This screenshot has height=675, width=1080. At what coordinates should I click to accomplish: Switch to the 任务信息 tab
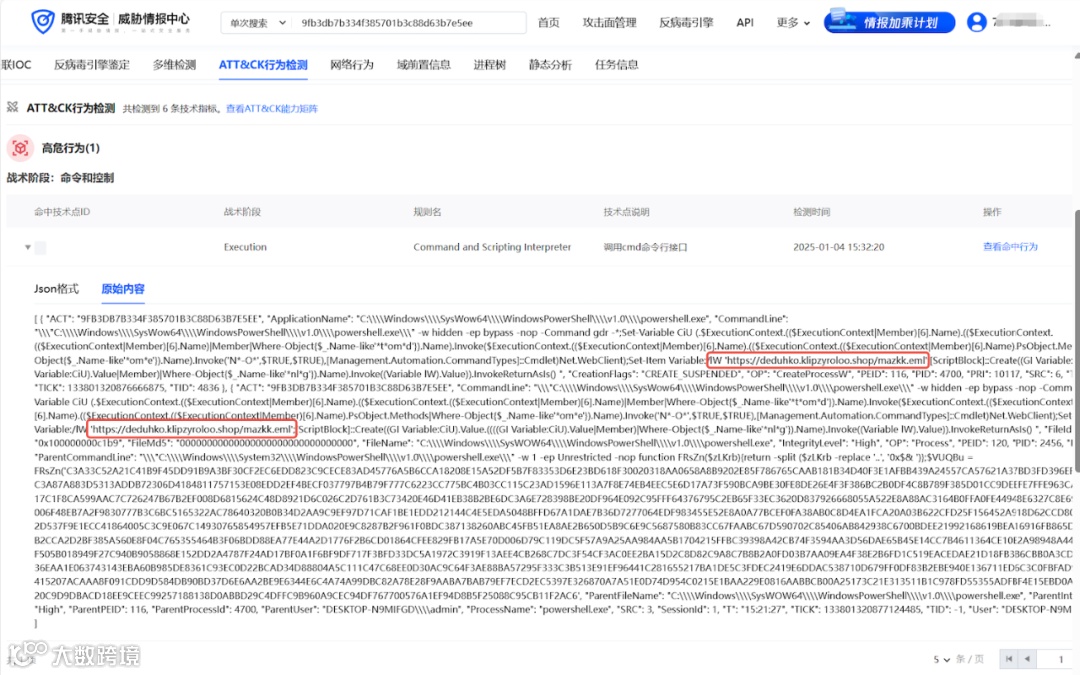click(616, 65)
